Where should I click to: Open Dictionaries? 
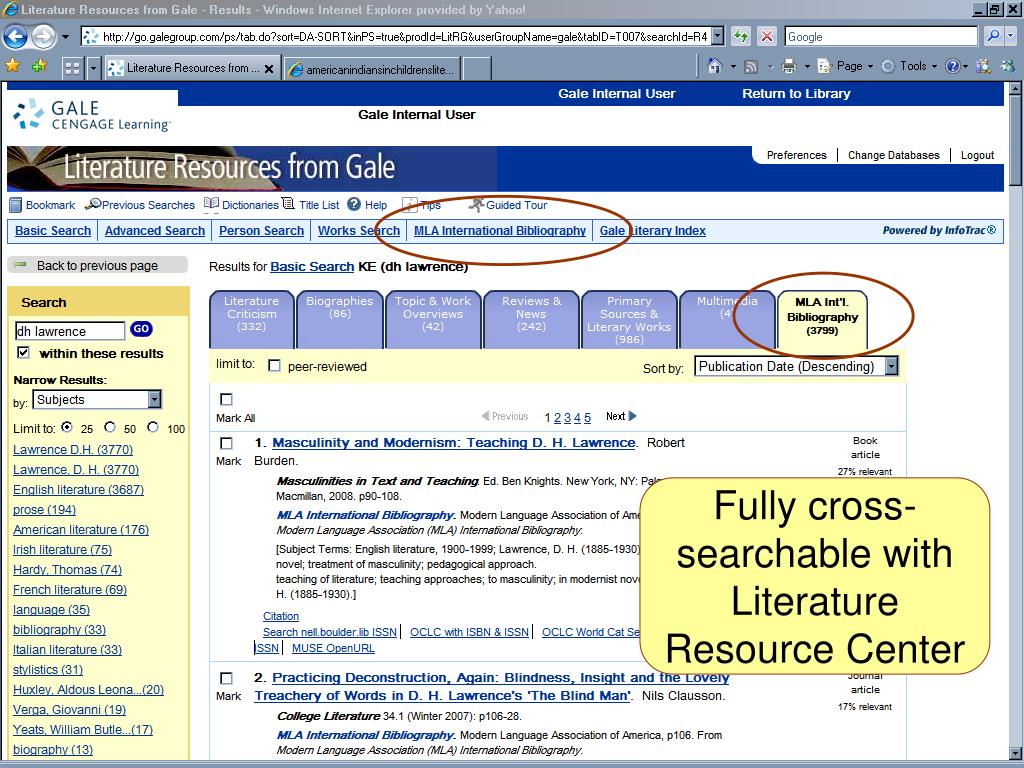click(x=241, y=205)
